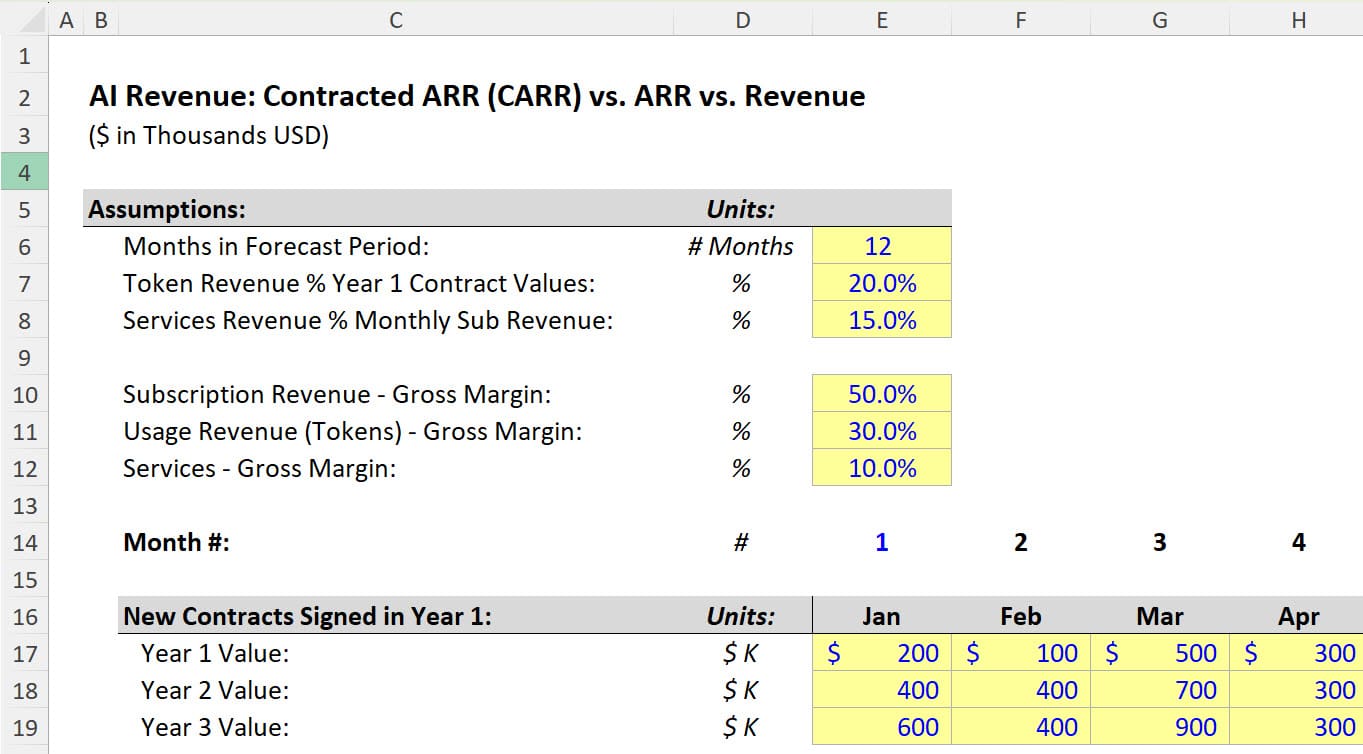Click the 'Year 1 Value:' row label

pyautogui.click(x=215, y=653)
